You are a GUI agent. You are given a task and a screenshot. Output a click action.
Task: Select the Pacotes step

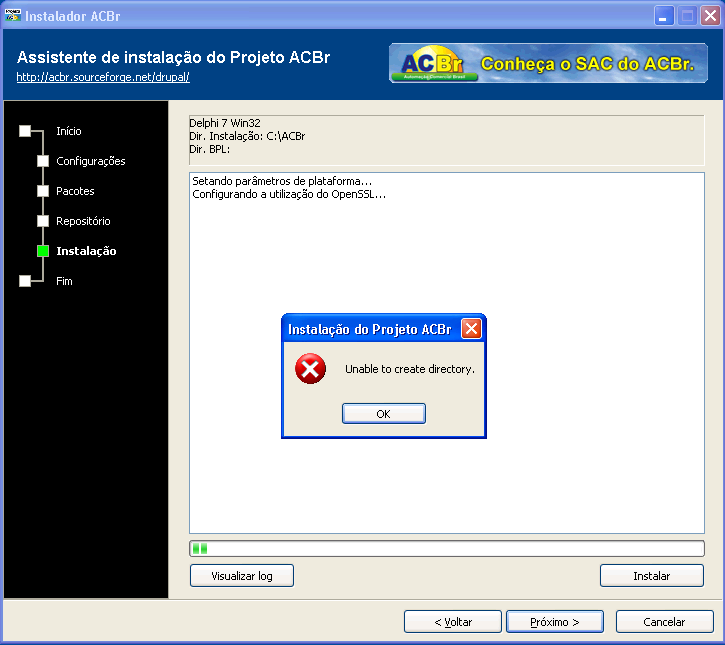75,191
